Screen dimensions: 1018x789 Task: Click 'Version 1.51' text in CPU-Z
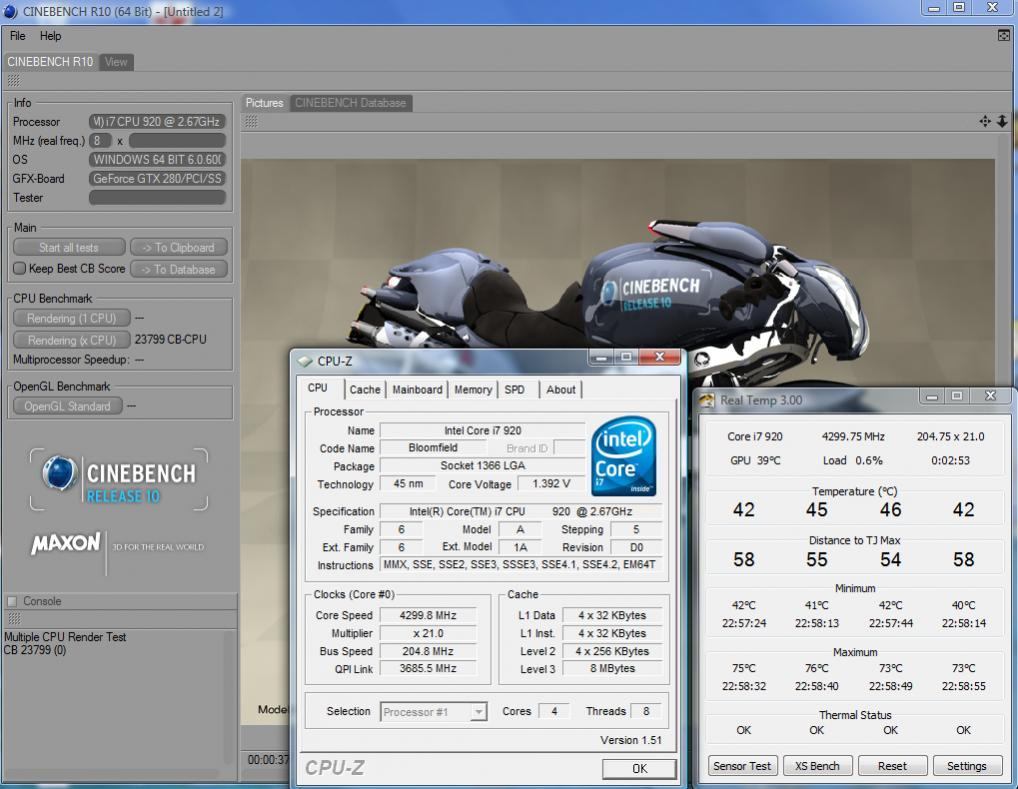631,740
